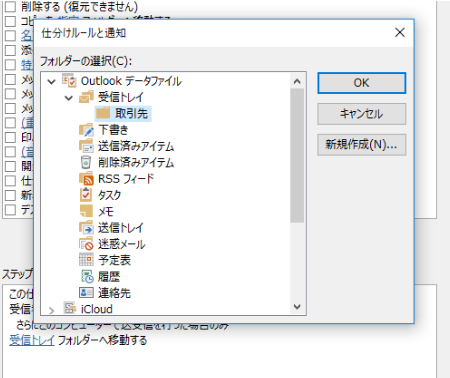Select the iCloud data file entry
This screenshot has height=378, width=450.
coord(97,309)
